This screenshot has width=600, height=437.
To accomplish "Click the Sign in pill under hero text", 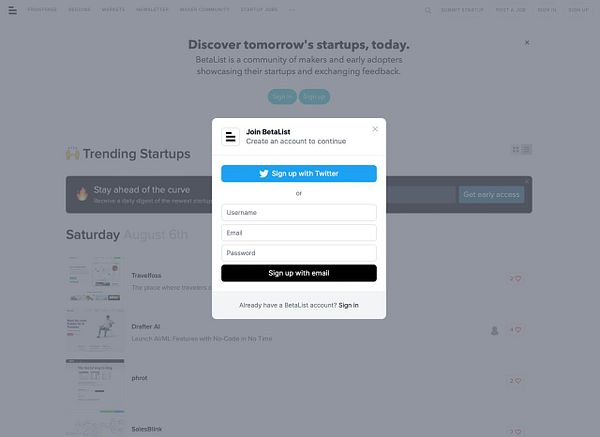I will coord(282,97).
